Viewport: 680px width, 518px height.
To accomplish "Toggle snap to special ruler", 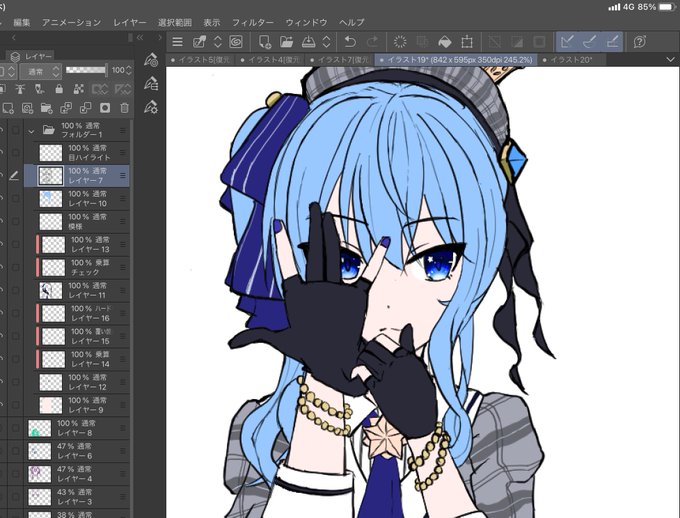I will click(x=589, y=42).
